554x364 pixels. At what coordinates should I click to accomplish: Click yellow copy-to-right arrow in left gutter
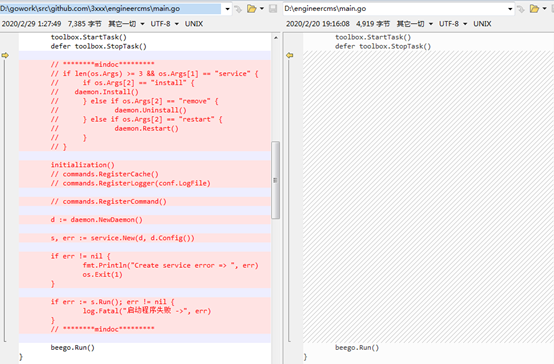(5, 55)
